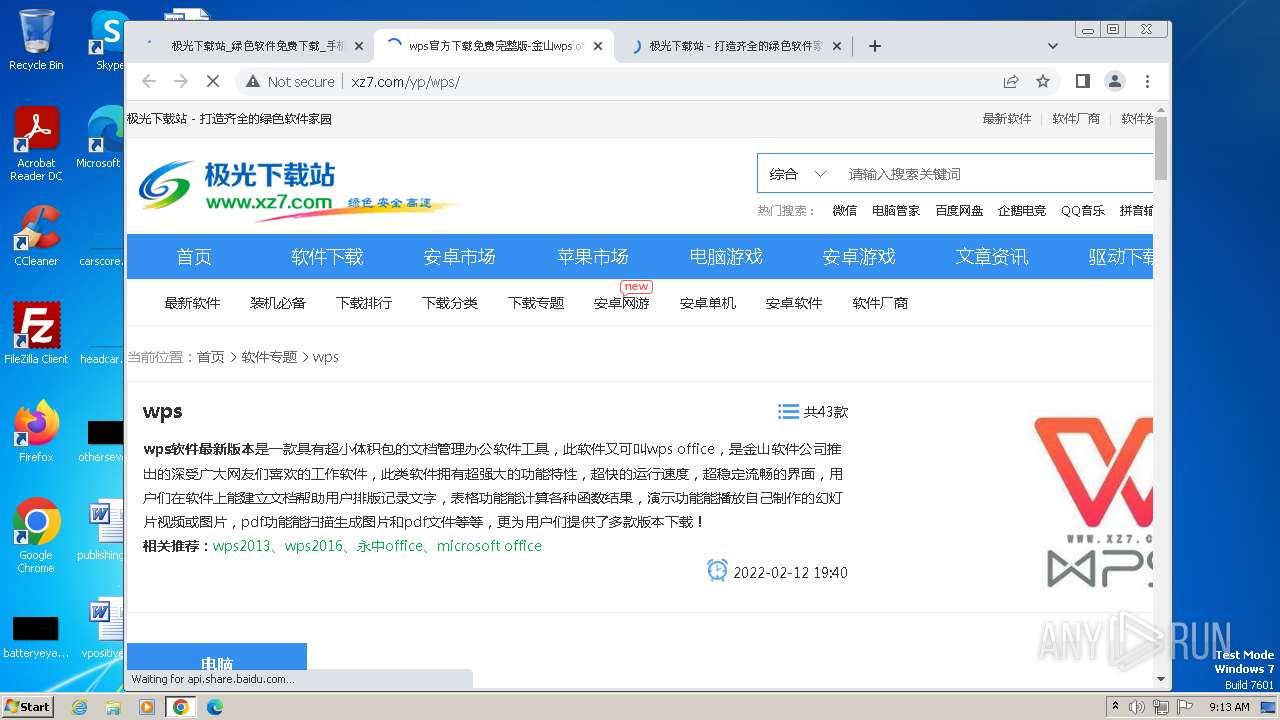
Task: Open the 文章资讯 navigation item
Action: [x=992, y=257]
